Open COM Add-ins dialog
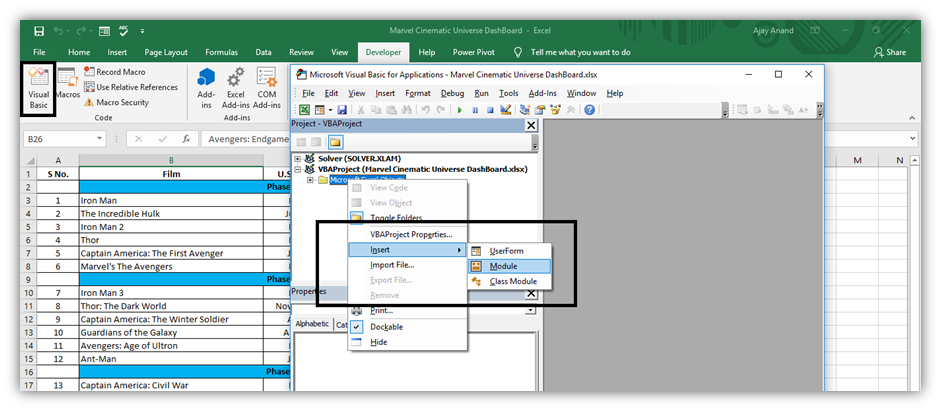 pyautogui.click(x=266, y=88)
